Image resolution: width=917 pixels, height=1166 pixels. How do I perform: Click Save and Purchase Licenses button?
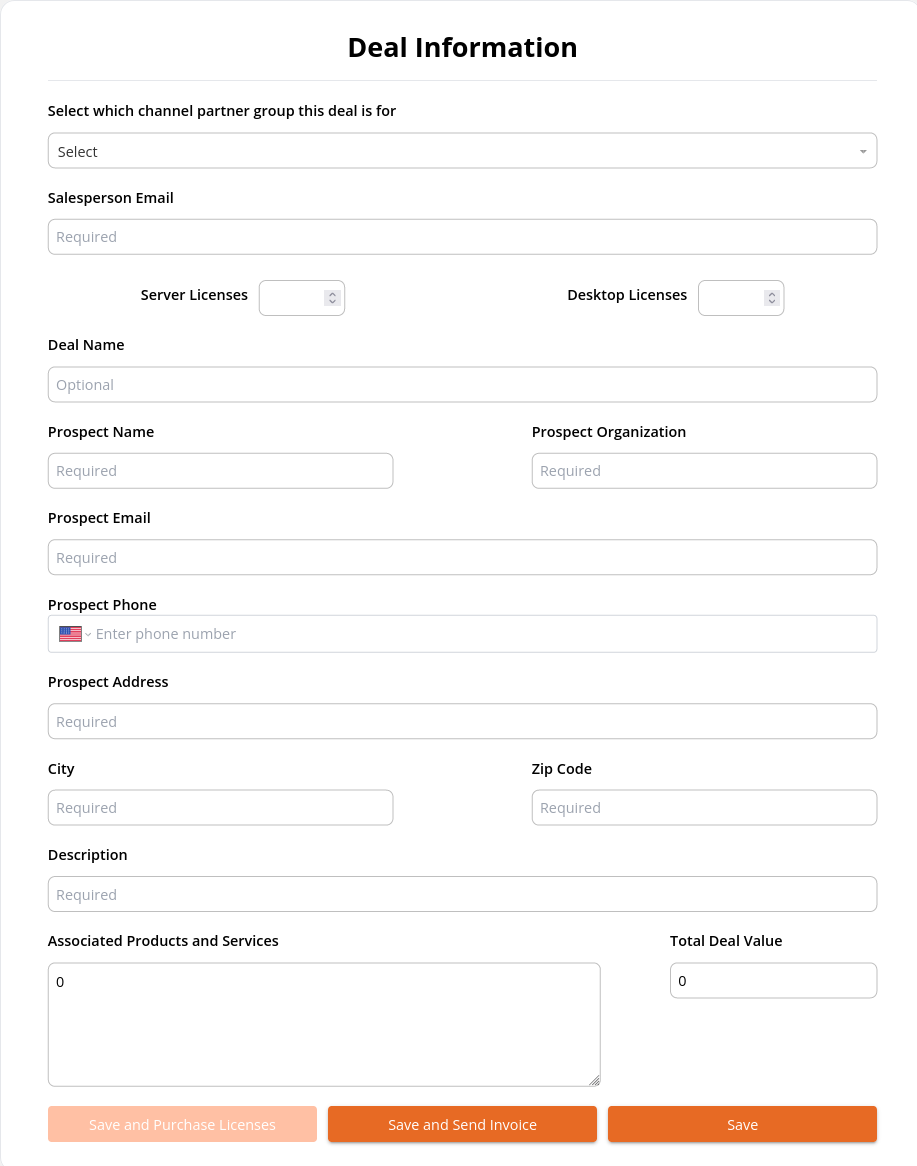[182, 1124]
